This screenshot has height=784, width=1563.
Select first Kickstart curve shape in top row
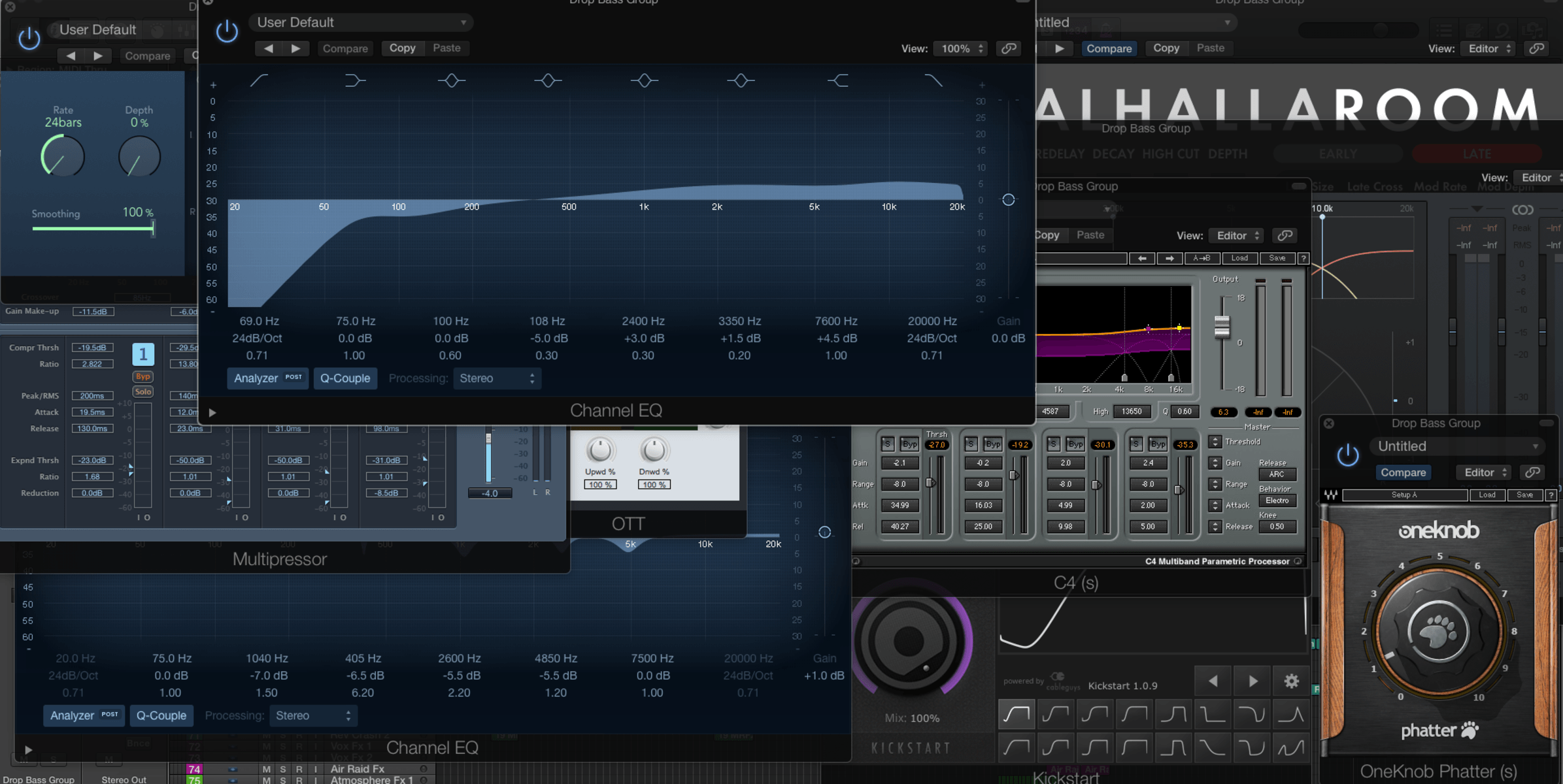pos(1017,714)
